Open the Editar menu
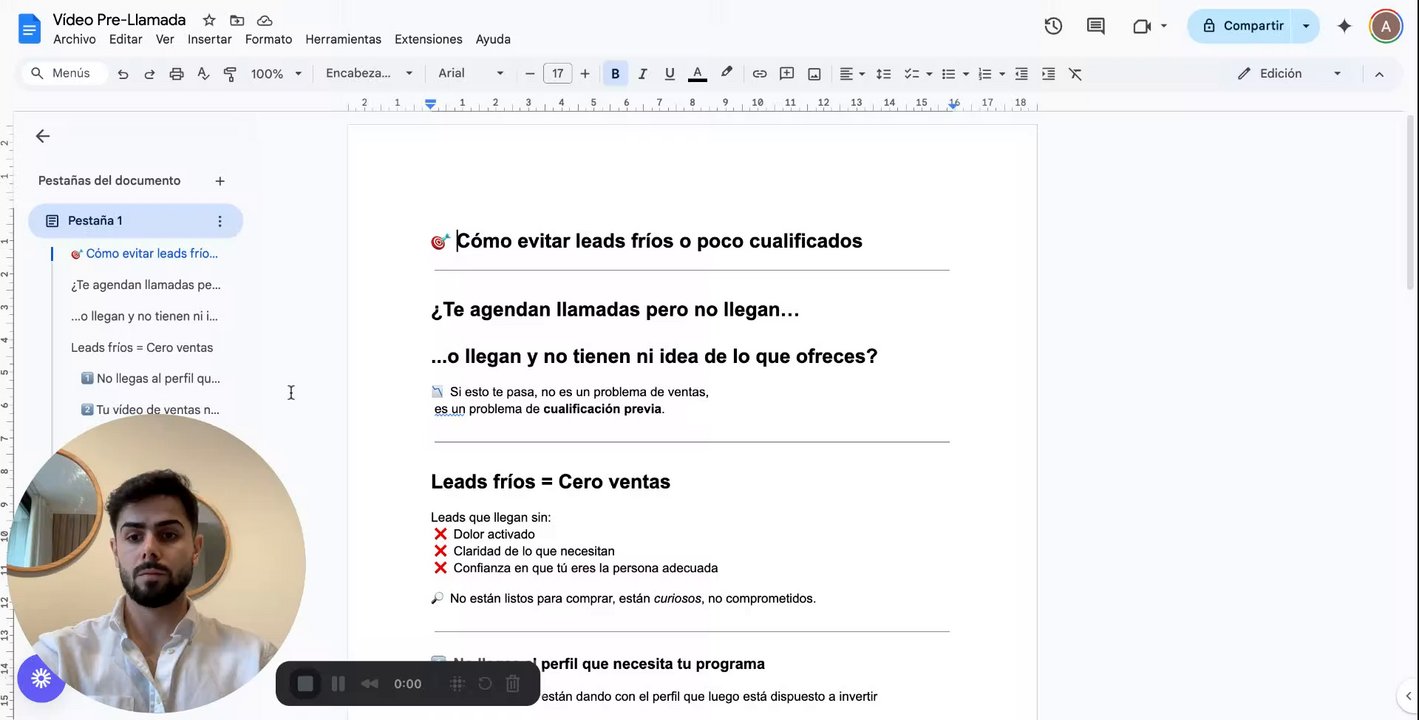 tap(125, 39)
